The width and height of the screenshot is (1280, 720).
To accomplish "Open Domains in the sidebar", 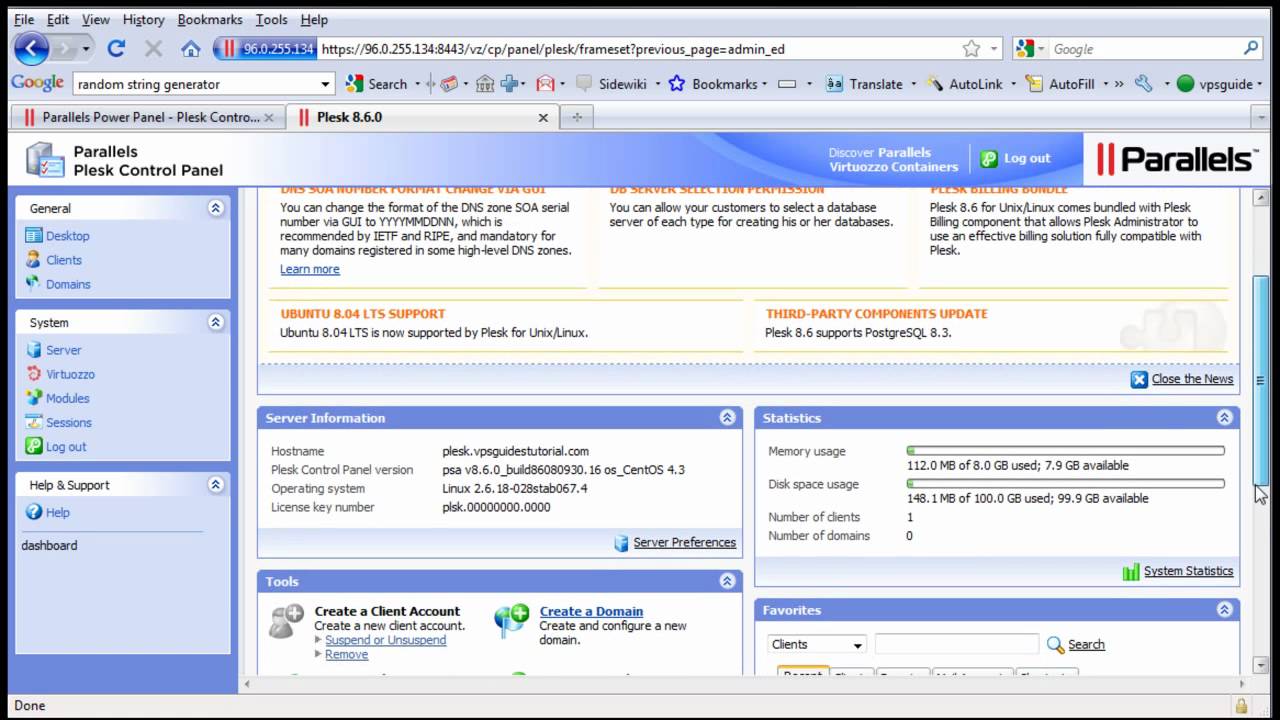I will (x=67, y=284).
